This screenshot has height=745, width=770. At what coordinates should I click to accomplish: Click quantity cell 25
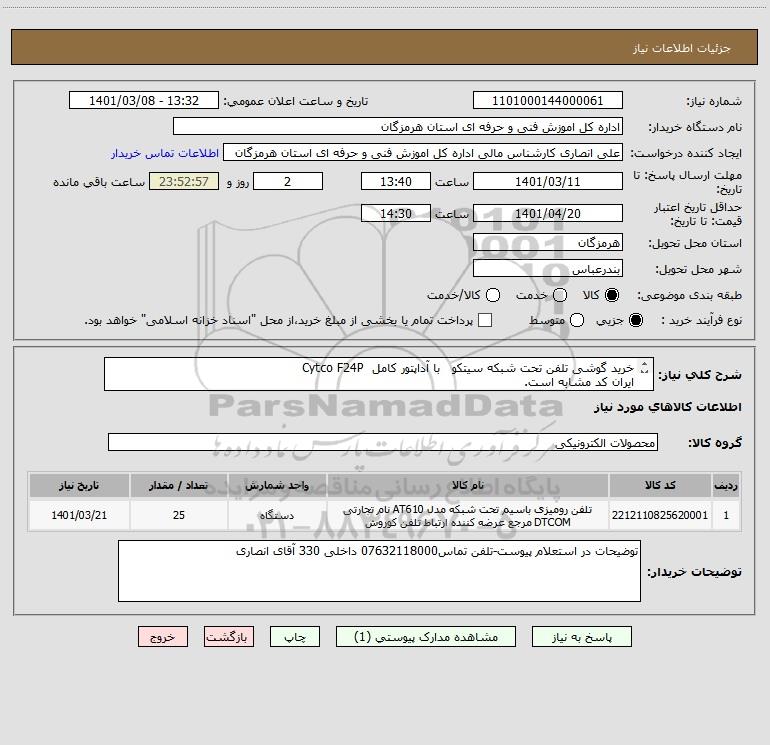pyautogui.click(x=179, y=515)
